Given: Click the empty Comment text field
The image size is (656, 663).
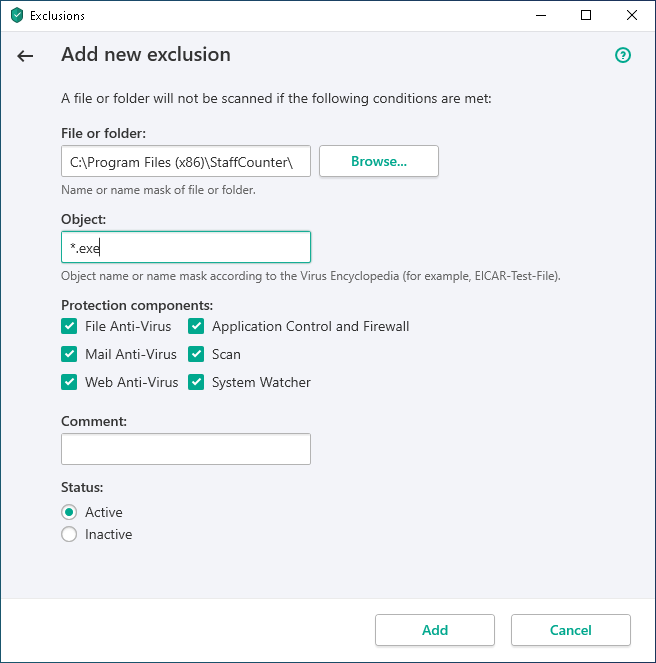Looking at the screenshot, I should click(x=186, y=449).
